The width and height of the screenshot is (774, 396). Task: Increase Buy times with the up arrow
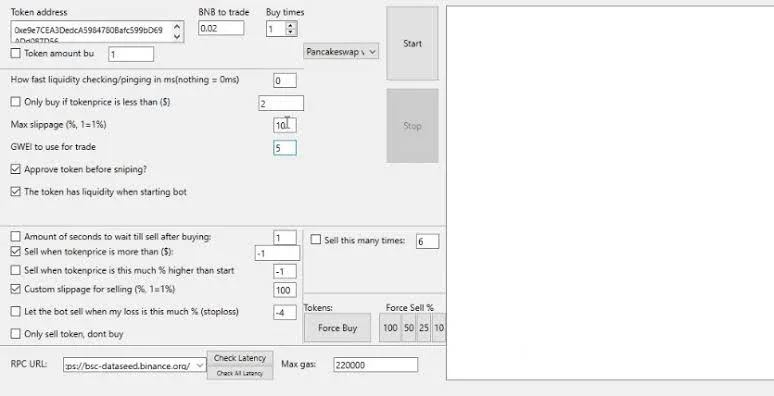(291, 25)
